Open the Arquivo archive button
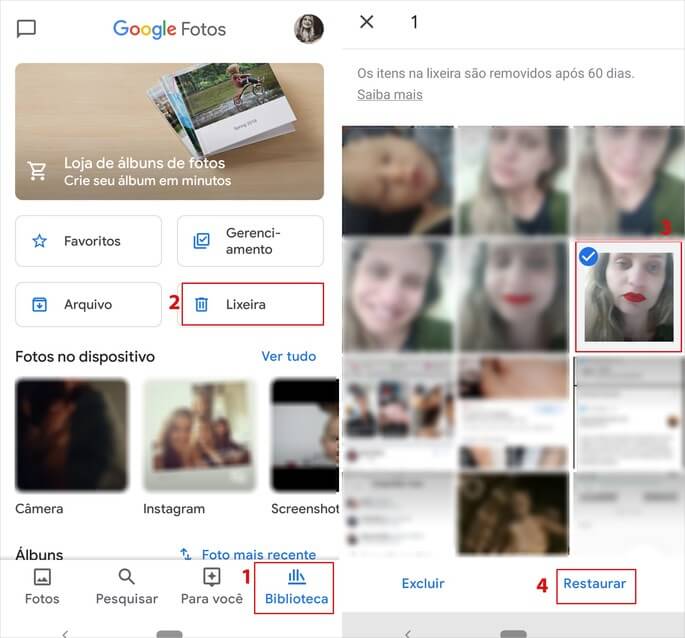This screenshot has height=638, width=685. pyautogui.click(x=88, y=304)
